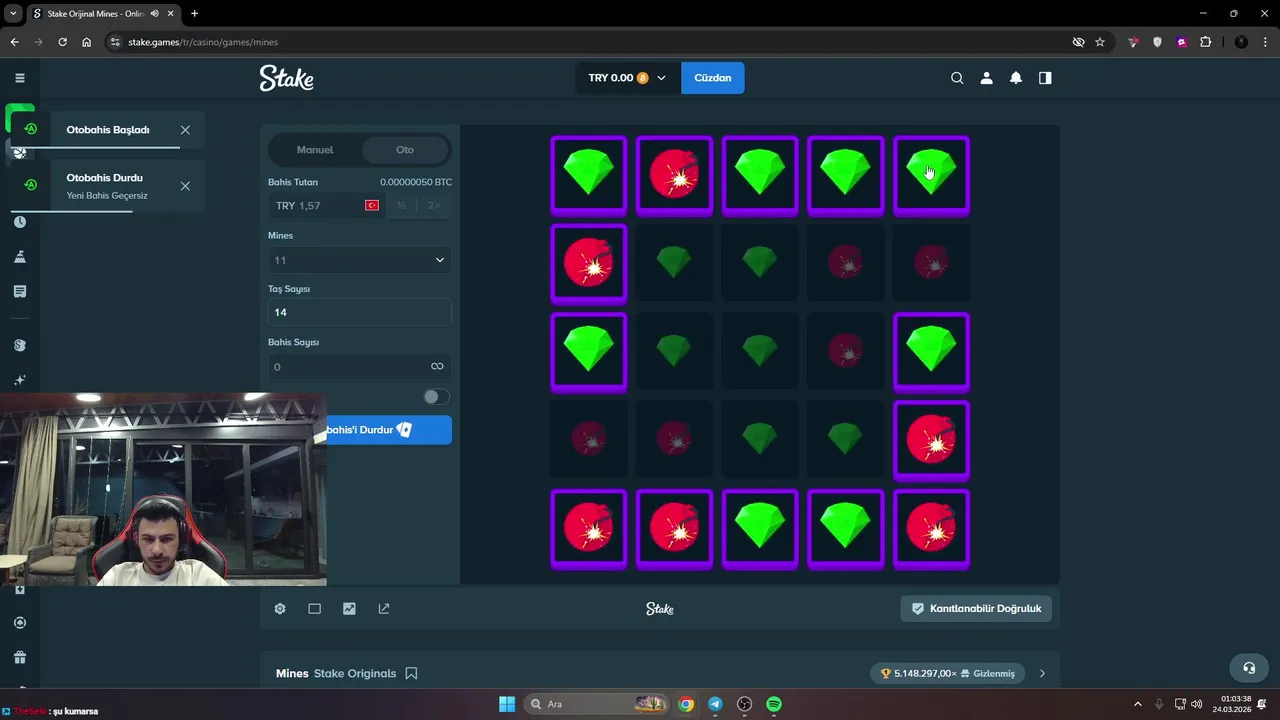Open the Stake Originals icon in sidebar
The height and width of the screenshot is (720, 1280).
click(x=19, y=345)
